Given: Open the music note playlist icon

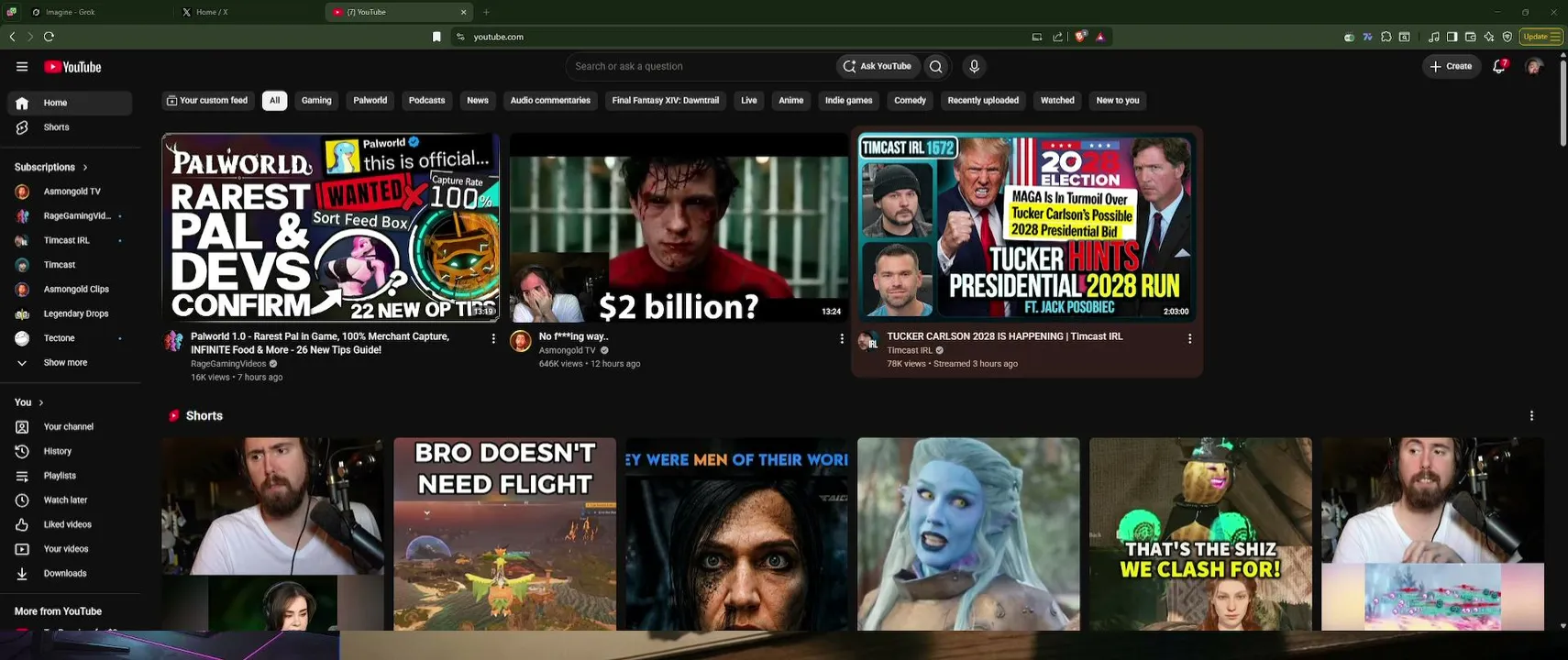Looking at the screenshot, I should pos(1433,37).
